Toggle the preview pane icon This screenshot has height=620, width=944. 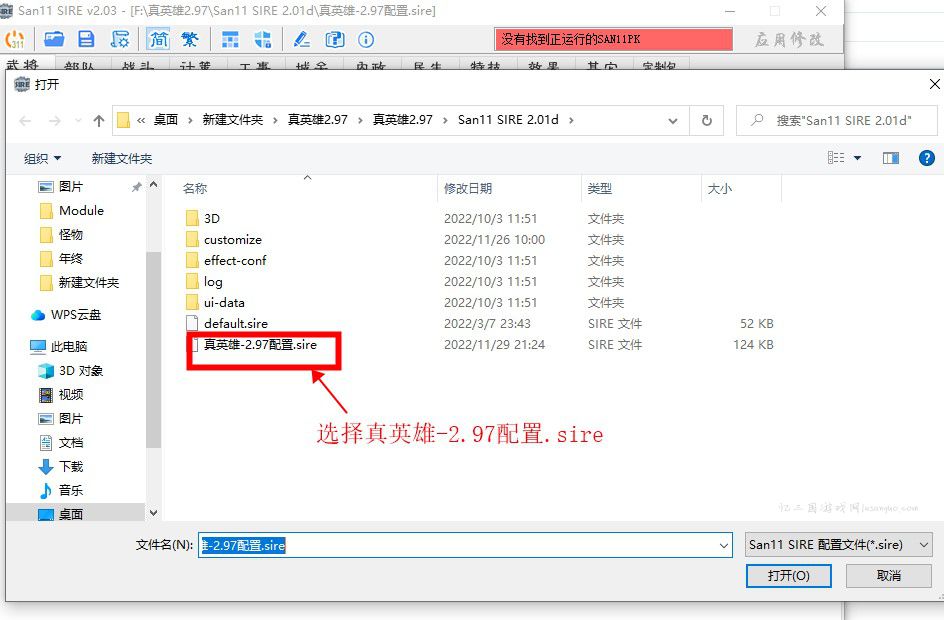tap(891, 158)
